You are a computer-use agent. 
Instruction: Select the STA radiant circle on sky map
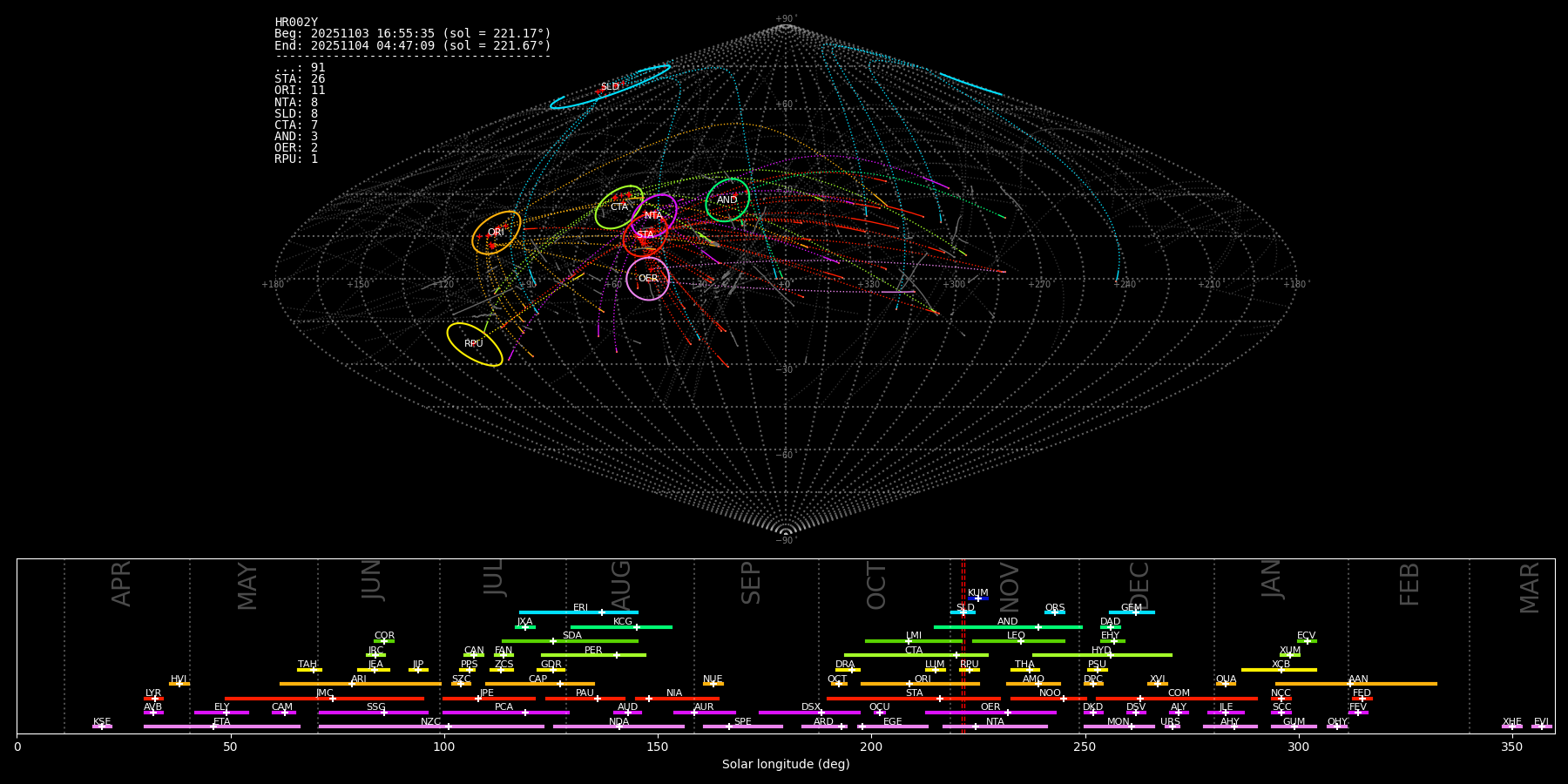click(645, 235)
